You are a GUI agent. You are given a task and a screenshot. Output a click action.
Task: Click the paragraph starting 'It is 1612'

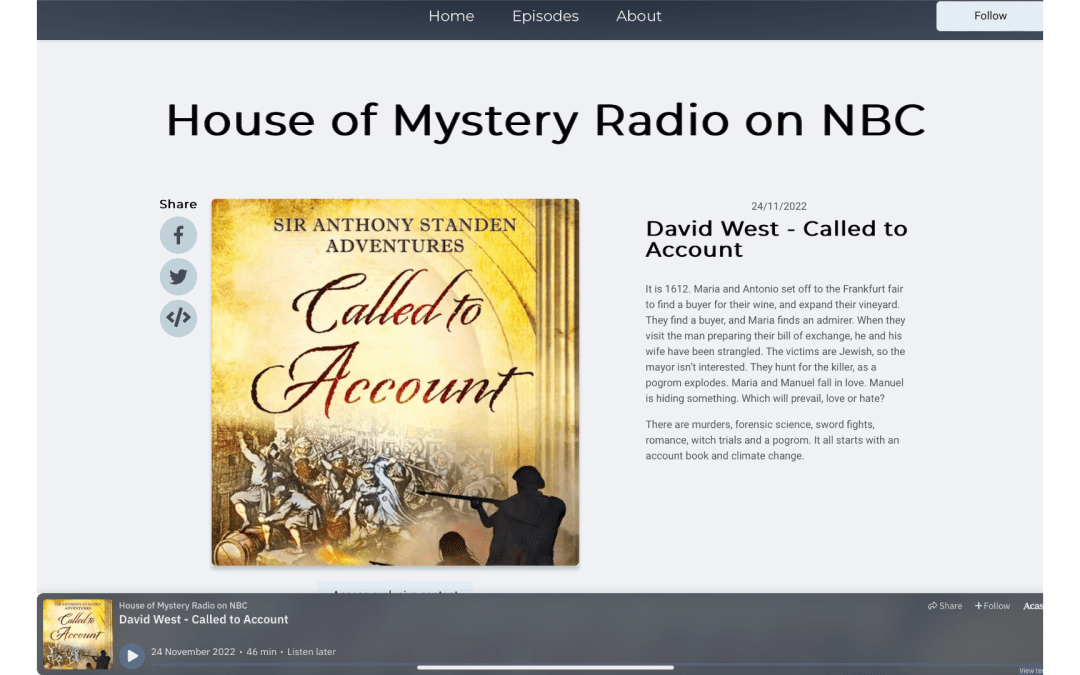tap(776, 344)
